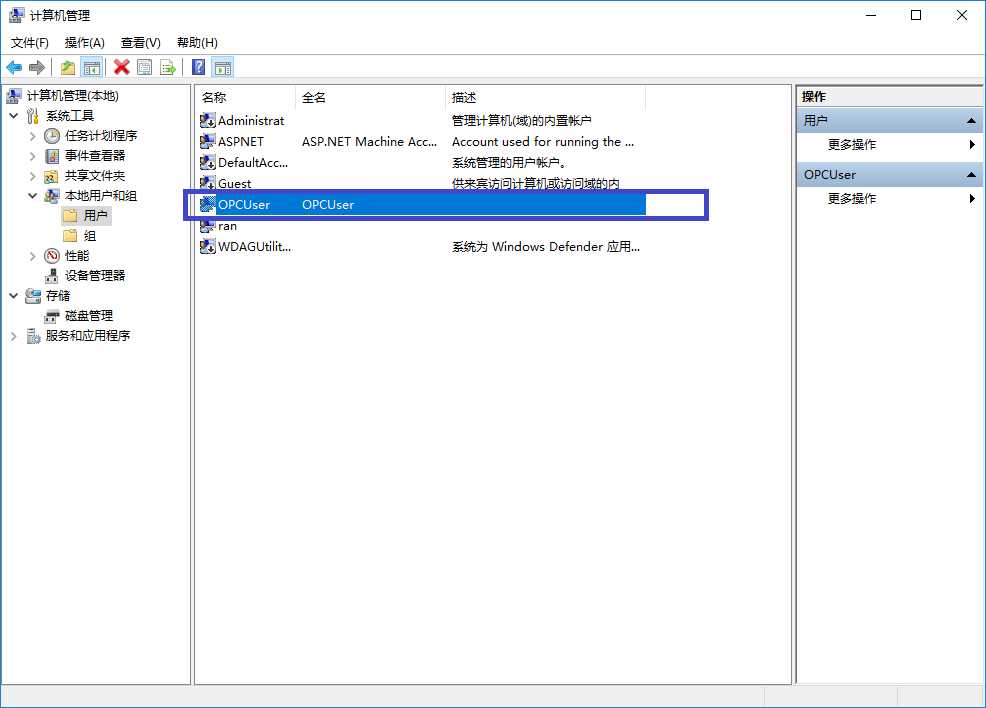Click 系统管理的用户帐户 description text

[x=509, y=162]
